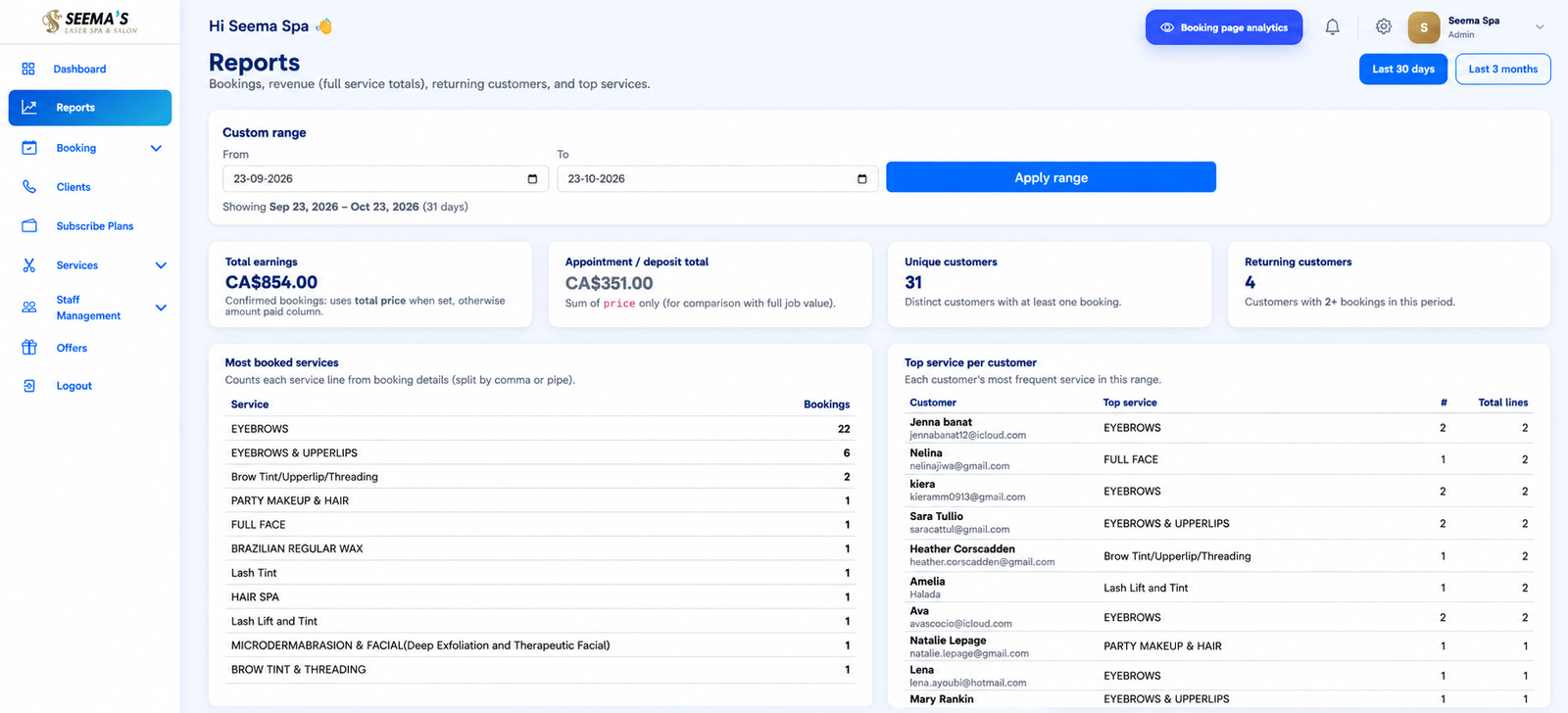Click the eye icon on Booking page analytics
This screenshot has width=1568, height=713.
(x=1167, y=27)
